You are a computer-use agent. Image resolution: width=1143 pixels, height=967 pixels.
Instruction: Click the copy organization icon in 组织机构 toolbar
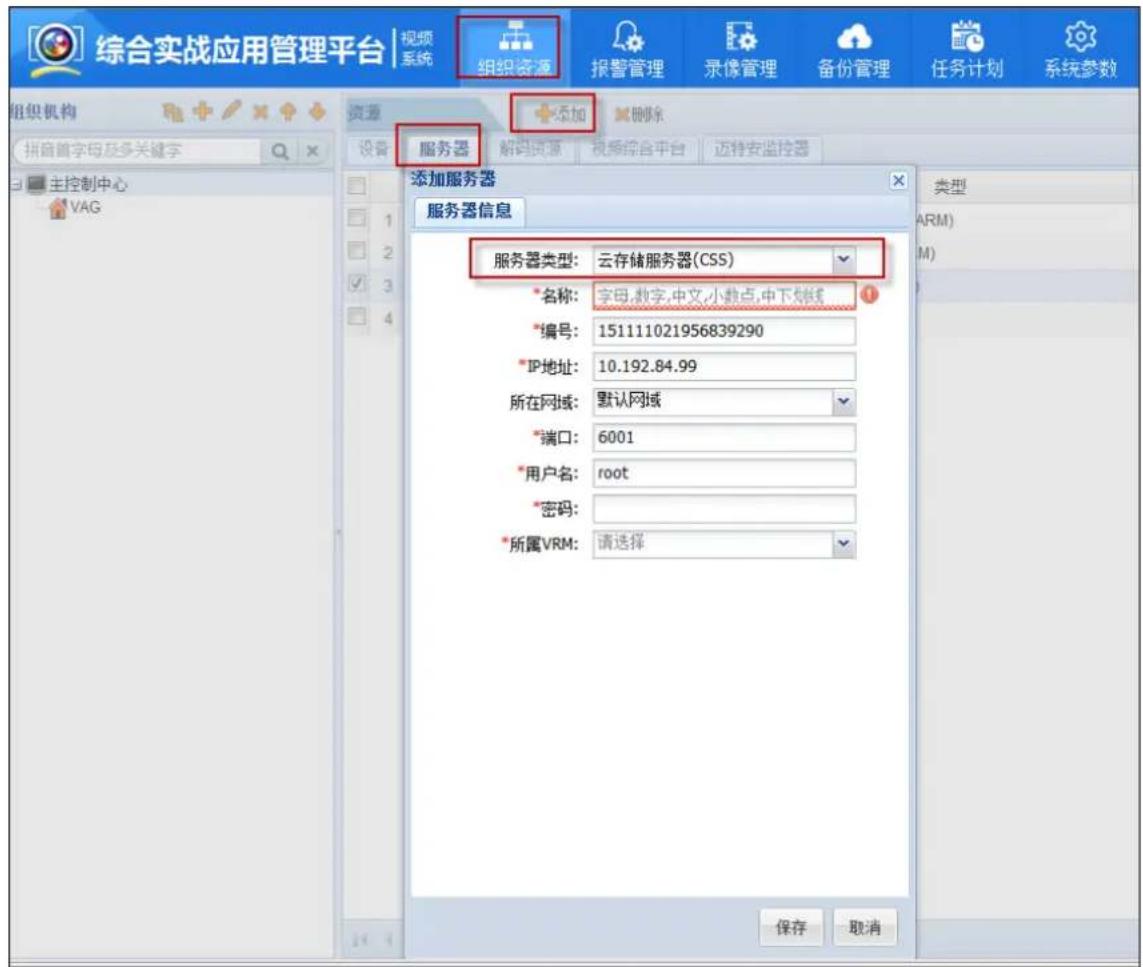pyautogui.click(x=173, y=111)
